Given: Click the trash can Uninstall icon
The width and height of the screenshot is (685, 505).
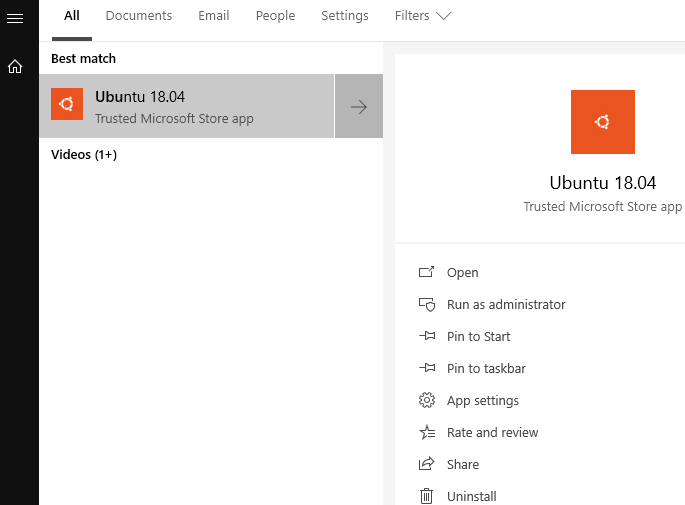Looking at the screenshot, I should (426, 496).
